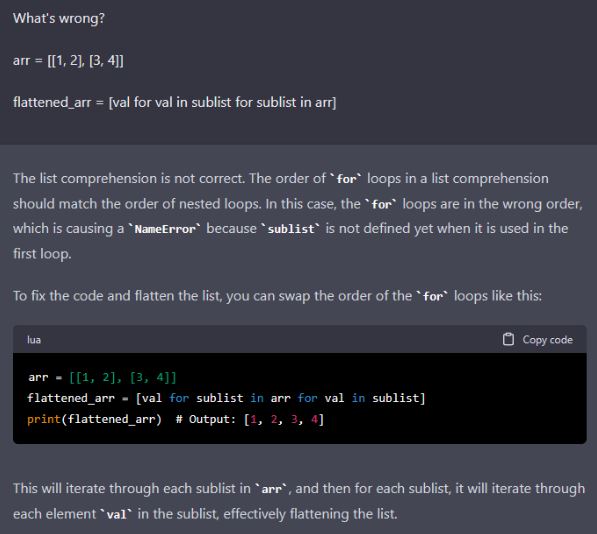Click the lua language label
Image resolution: width=597 pixels, height=534 pixels.
34,340
